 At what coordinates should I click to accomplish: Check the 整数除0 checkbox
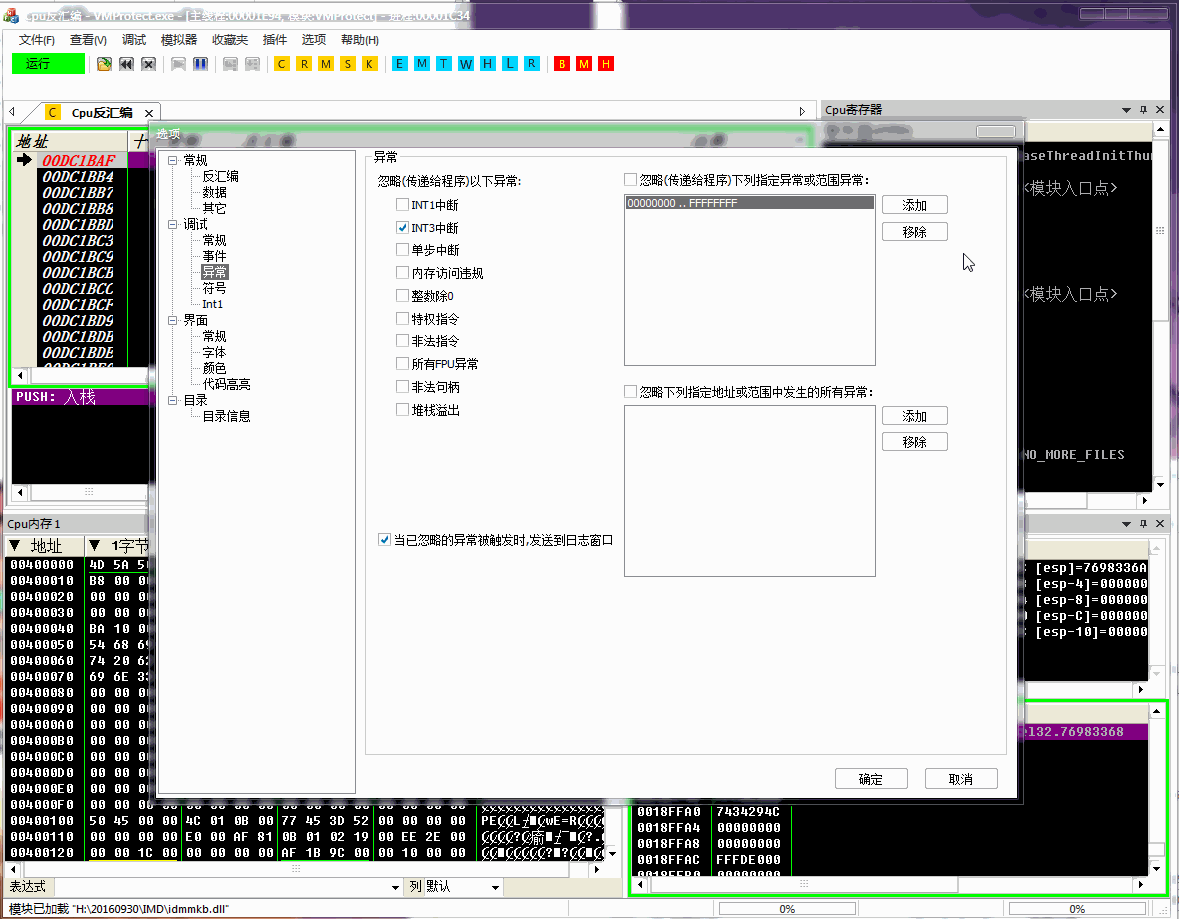coord(402,296)
